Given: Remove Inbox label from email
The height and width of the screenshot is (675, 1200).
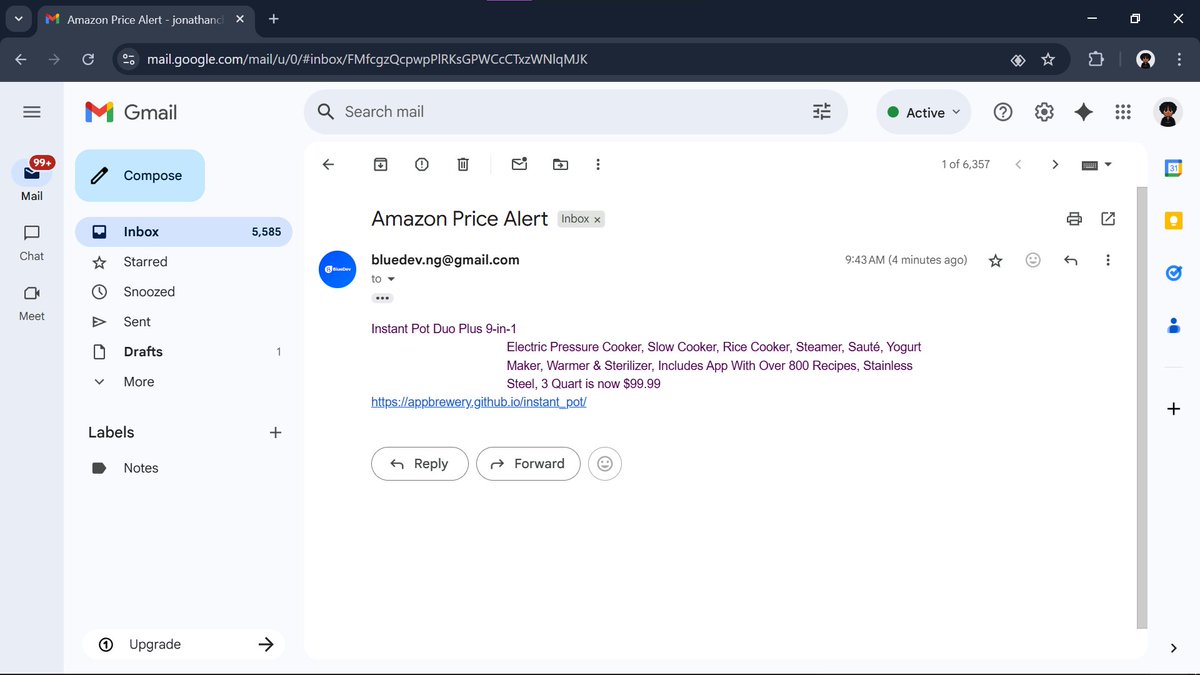Looking at the screenshot, I should point(597,219).
